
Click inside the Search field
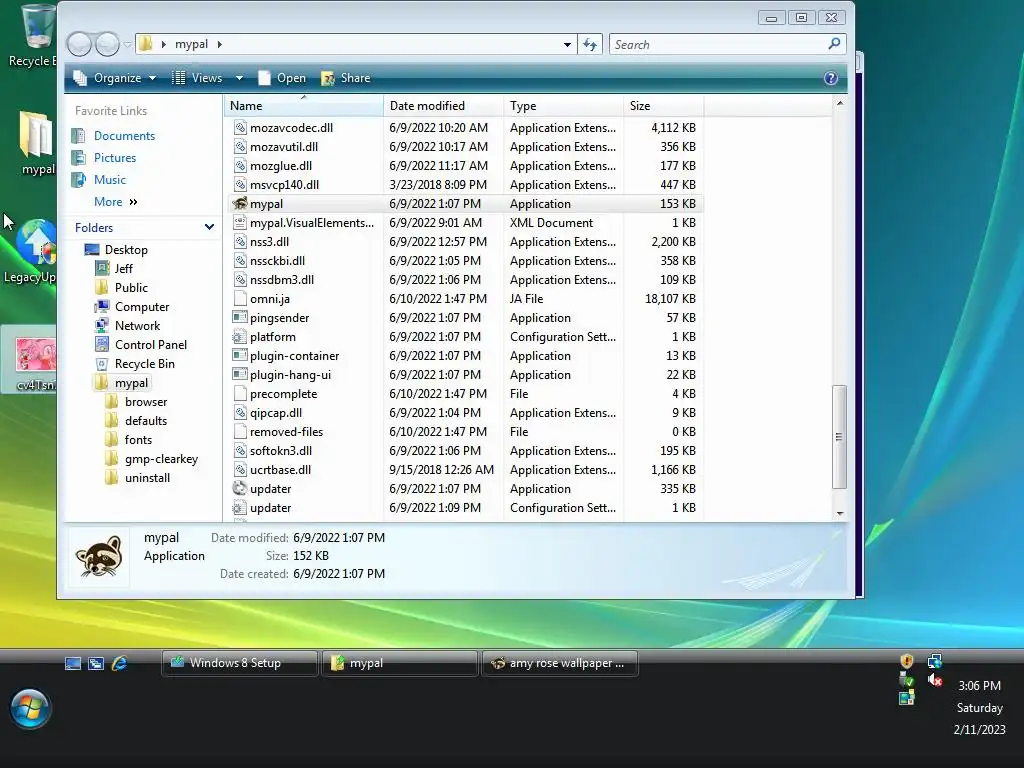coord(718,44)
